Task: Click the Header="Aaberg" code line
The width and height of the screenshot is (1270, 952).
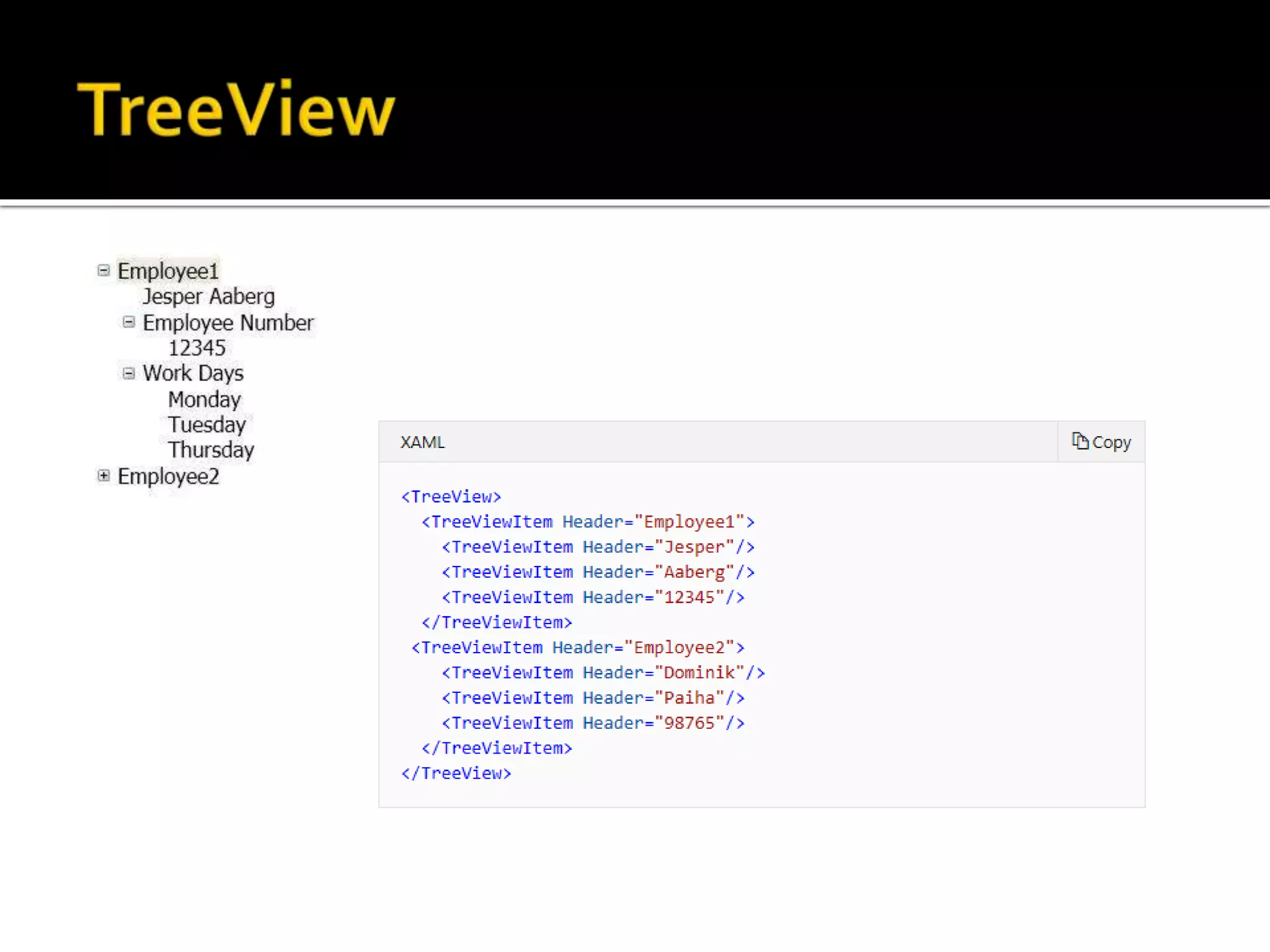Action: [598, 572]
